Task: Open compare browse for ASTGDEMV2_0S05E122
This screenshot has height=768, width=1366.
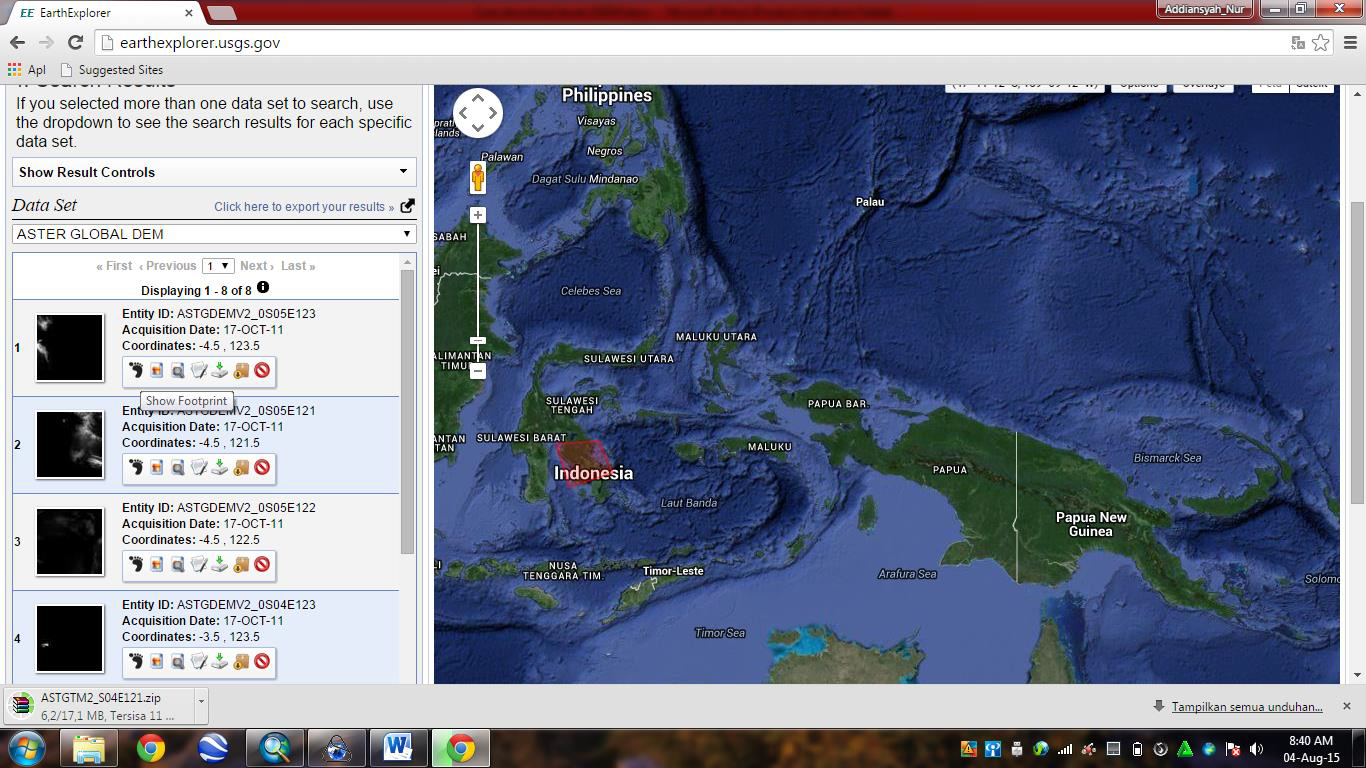Action: tap(178, 565)
